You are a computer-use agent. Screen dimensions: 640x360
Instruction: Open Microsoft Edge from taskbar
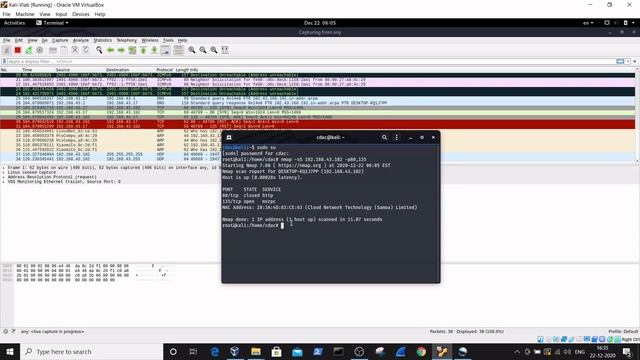[215, 351]
